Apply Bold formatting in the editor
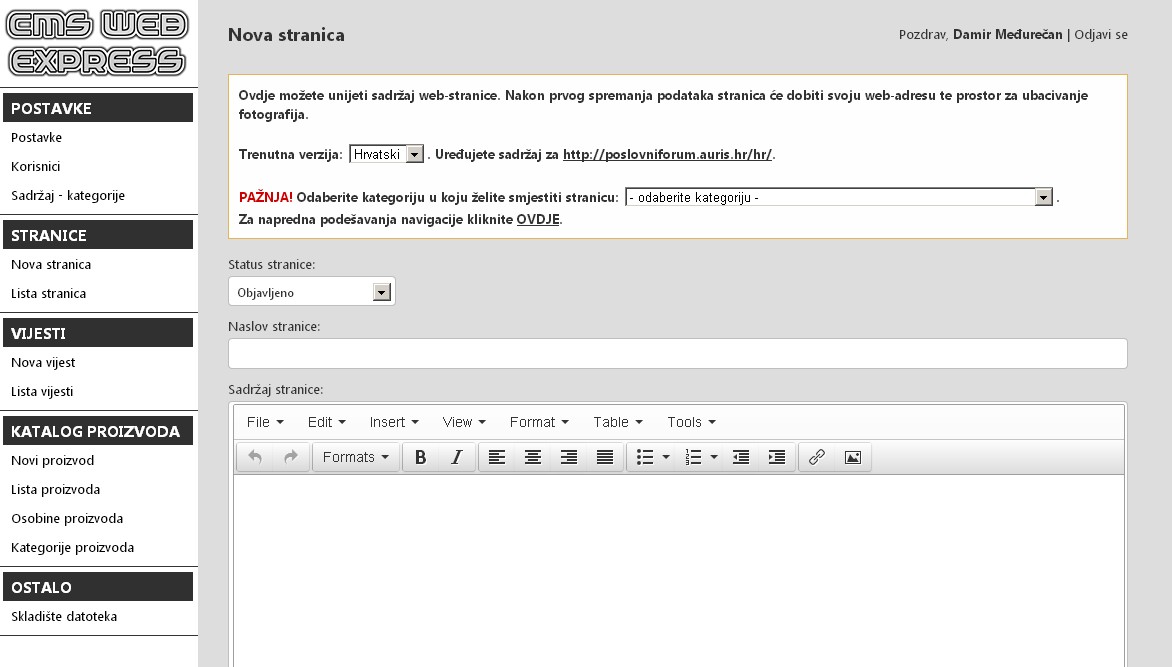Image resolution: width=1172 pixels, height=667 pixels. pos(418,457)
